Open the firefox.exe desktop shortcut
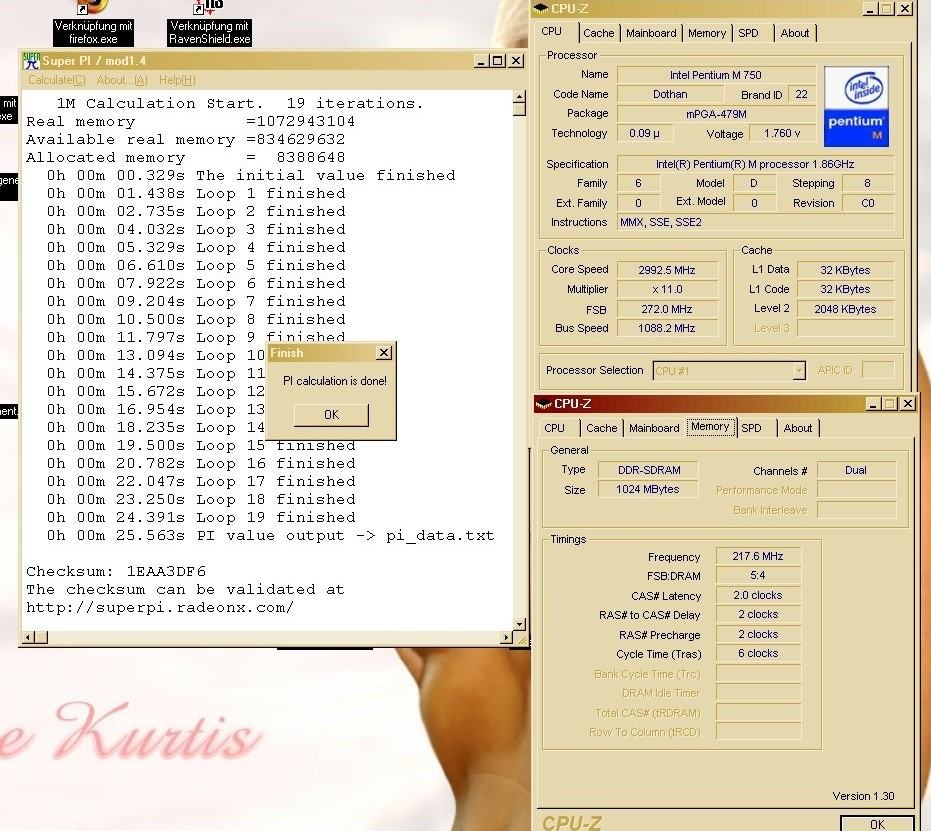931x831 pixels. [x=93, y=24]
